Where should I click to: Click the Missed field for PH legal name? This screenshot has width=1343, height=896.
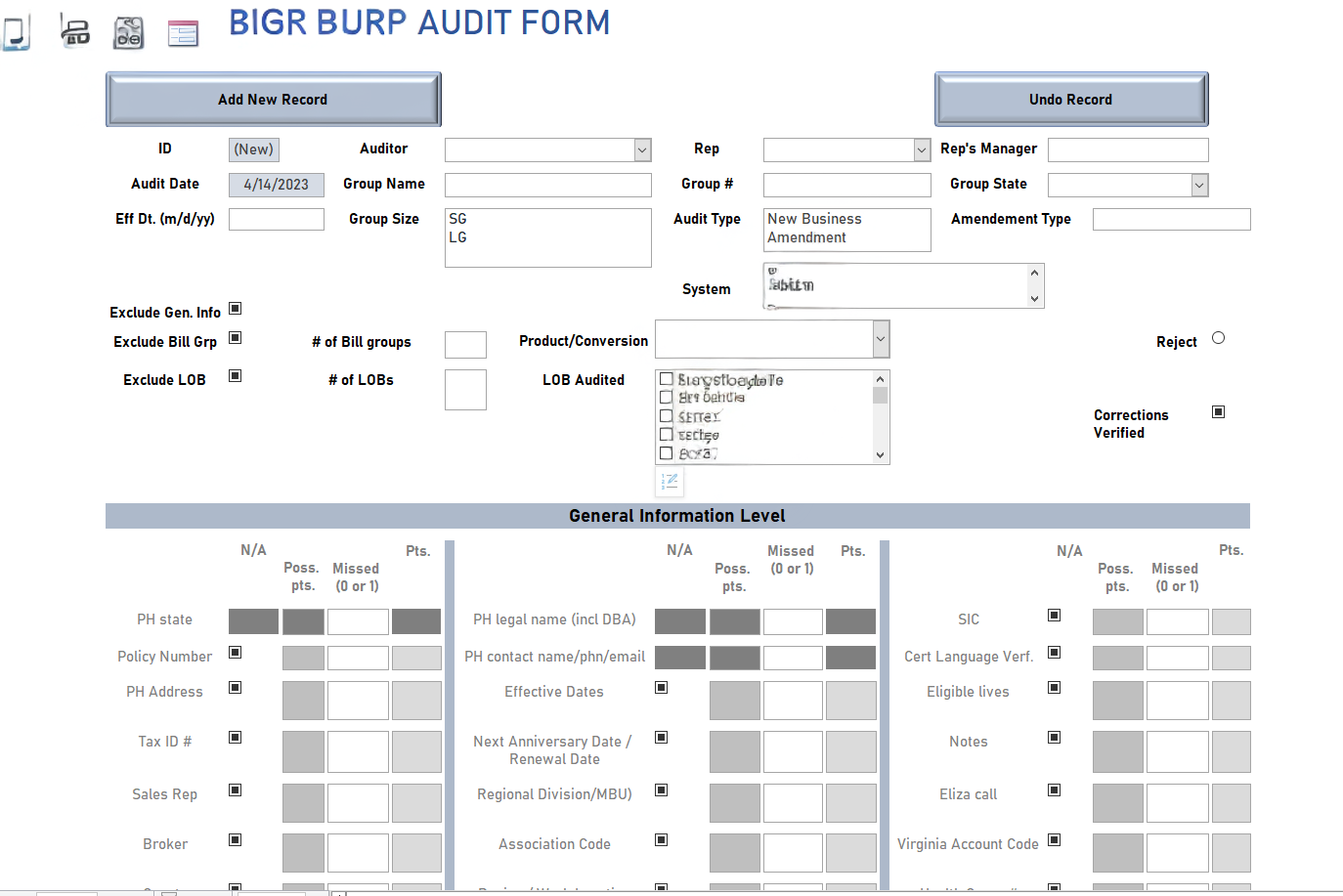click(793, 621)
